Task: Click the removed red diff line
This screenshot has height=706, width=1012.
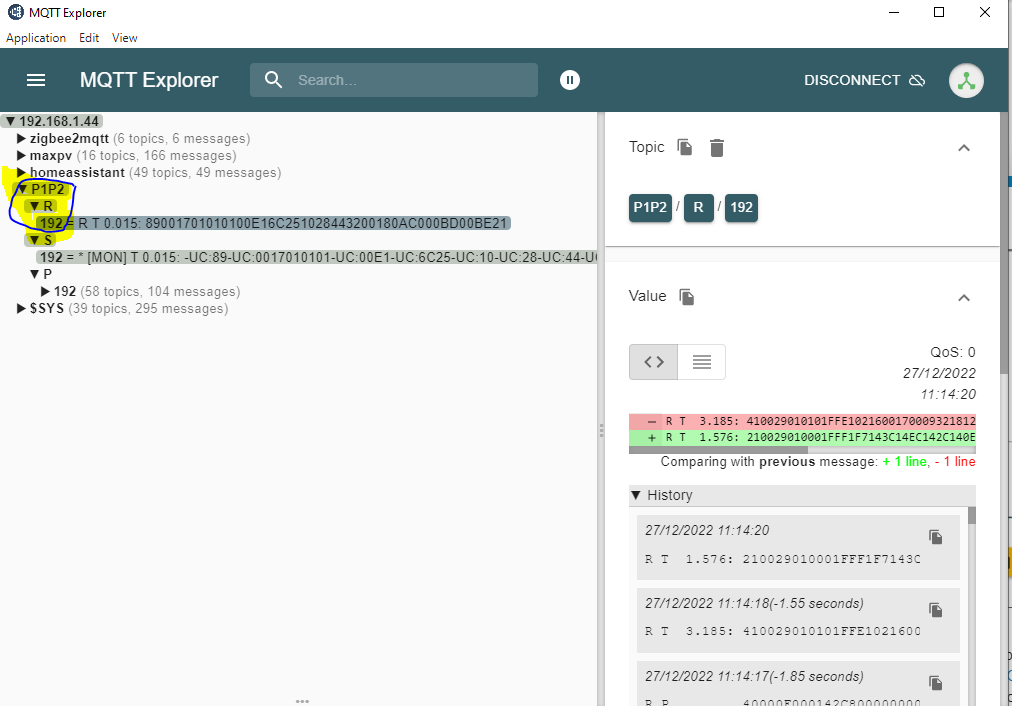Action: coord(802,421)
